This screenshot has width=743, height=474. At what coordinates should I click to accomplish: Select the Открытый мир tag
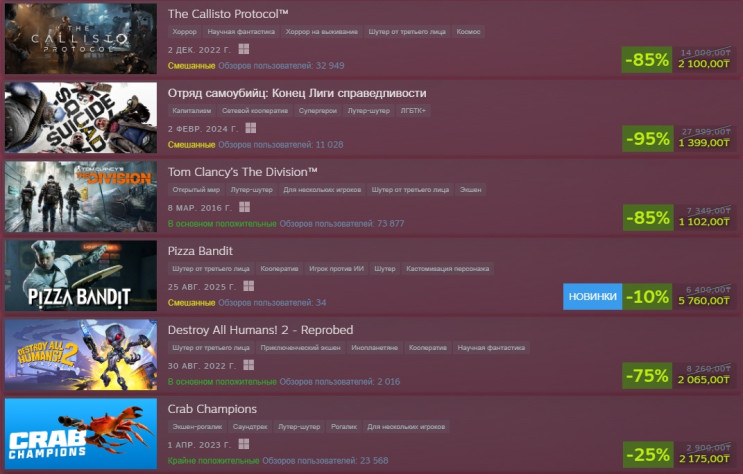click(196, 190)
